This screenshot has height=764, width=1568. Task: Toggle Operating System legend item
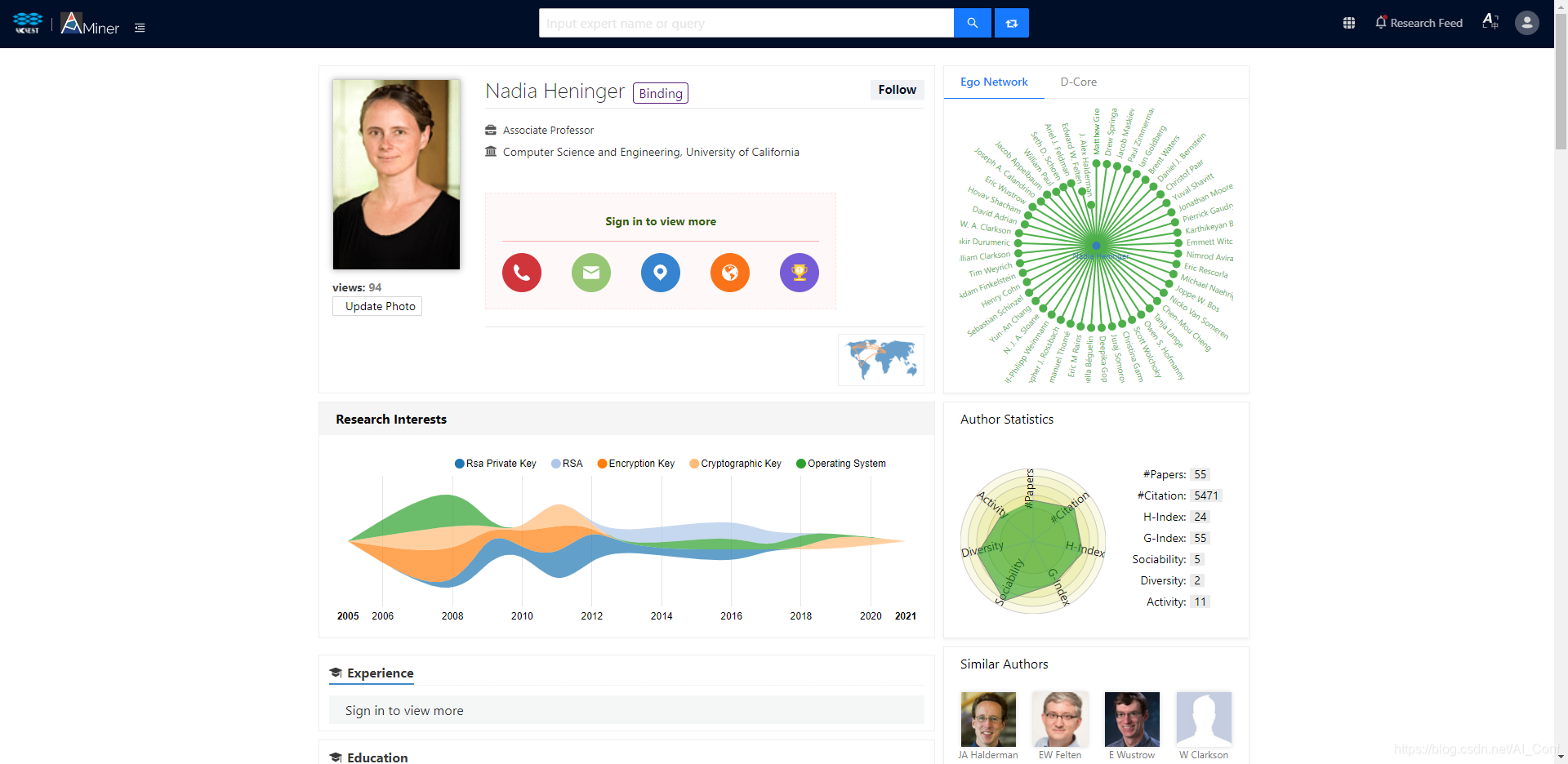pos(841,464)
